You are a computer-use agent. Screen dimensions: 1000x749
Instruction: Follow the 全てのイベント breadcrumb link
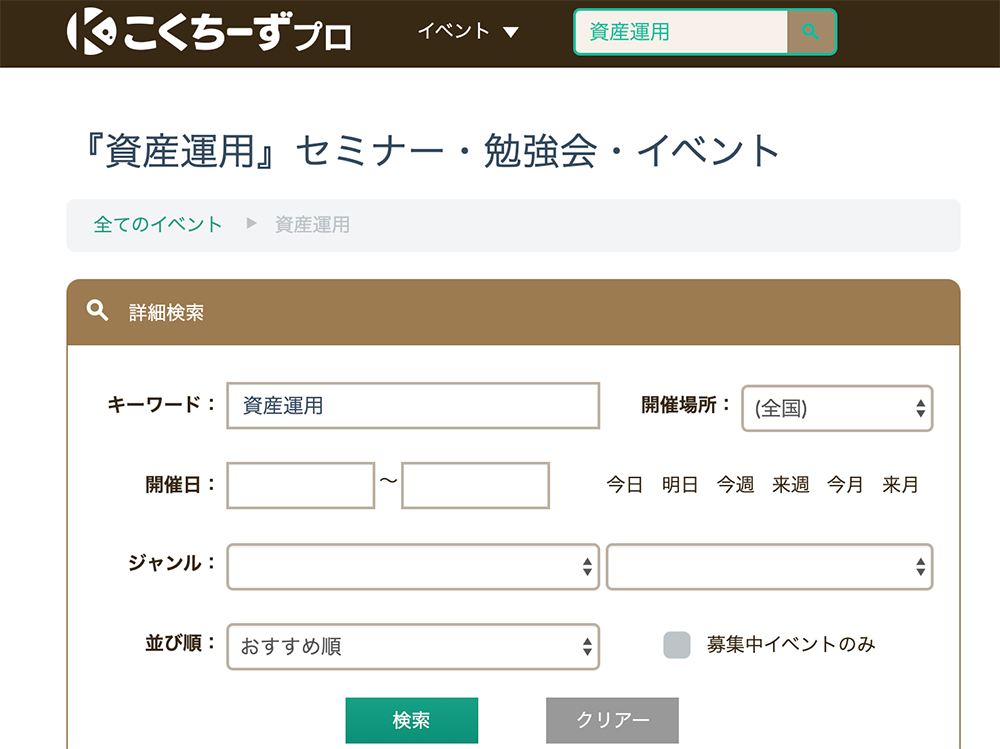(x=158, y=225)
